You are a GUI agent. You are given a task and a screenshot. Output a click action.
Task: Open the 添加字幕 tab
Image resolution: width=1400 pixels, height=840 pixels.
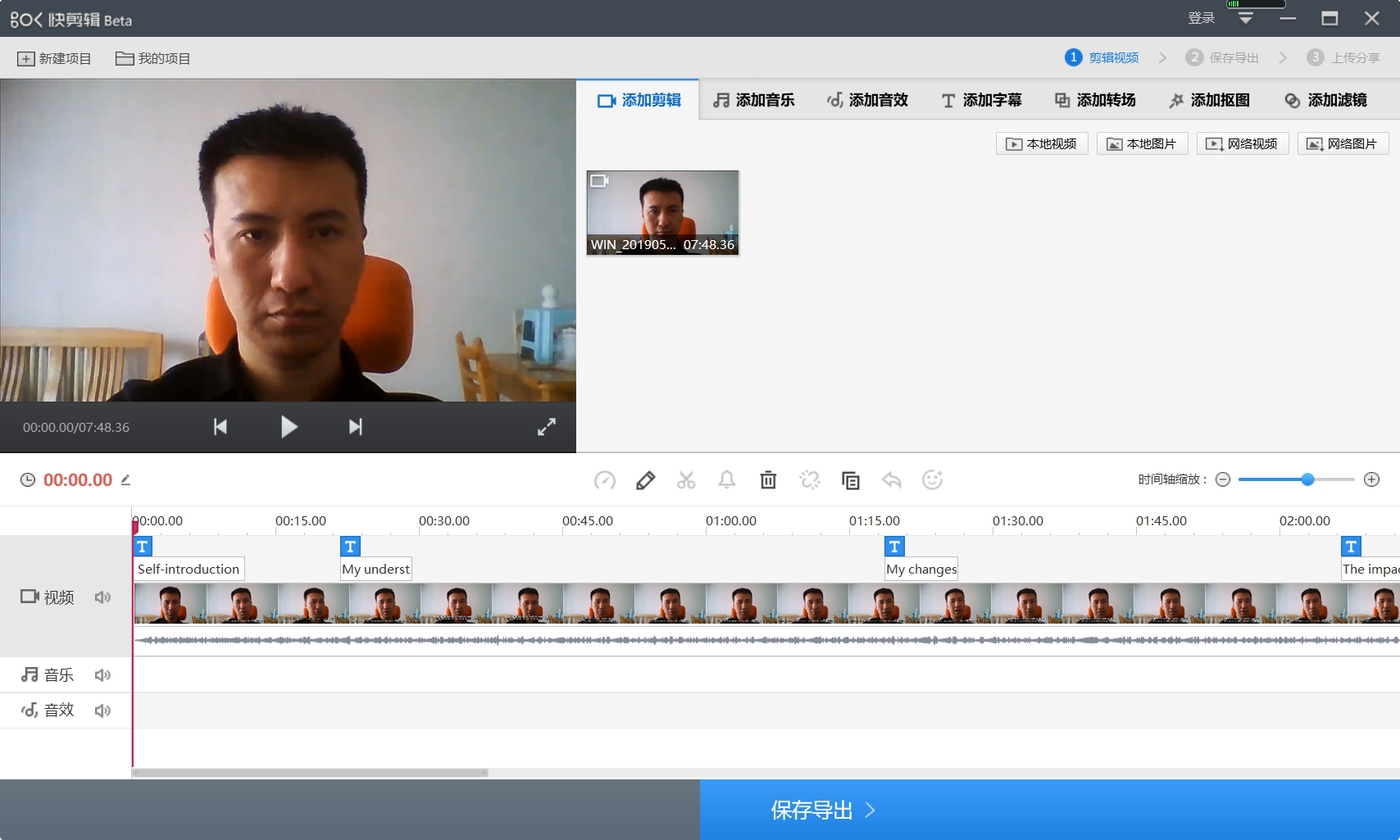click(x=982, y=100)
